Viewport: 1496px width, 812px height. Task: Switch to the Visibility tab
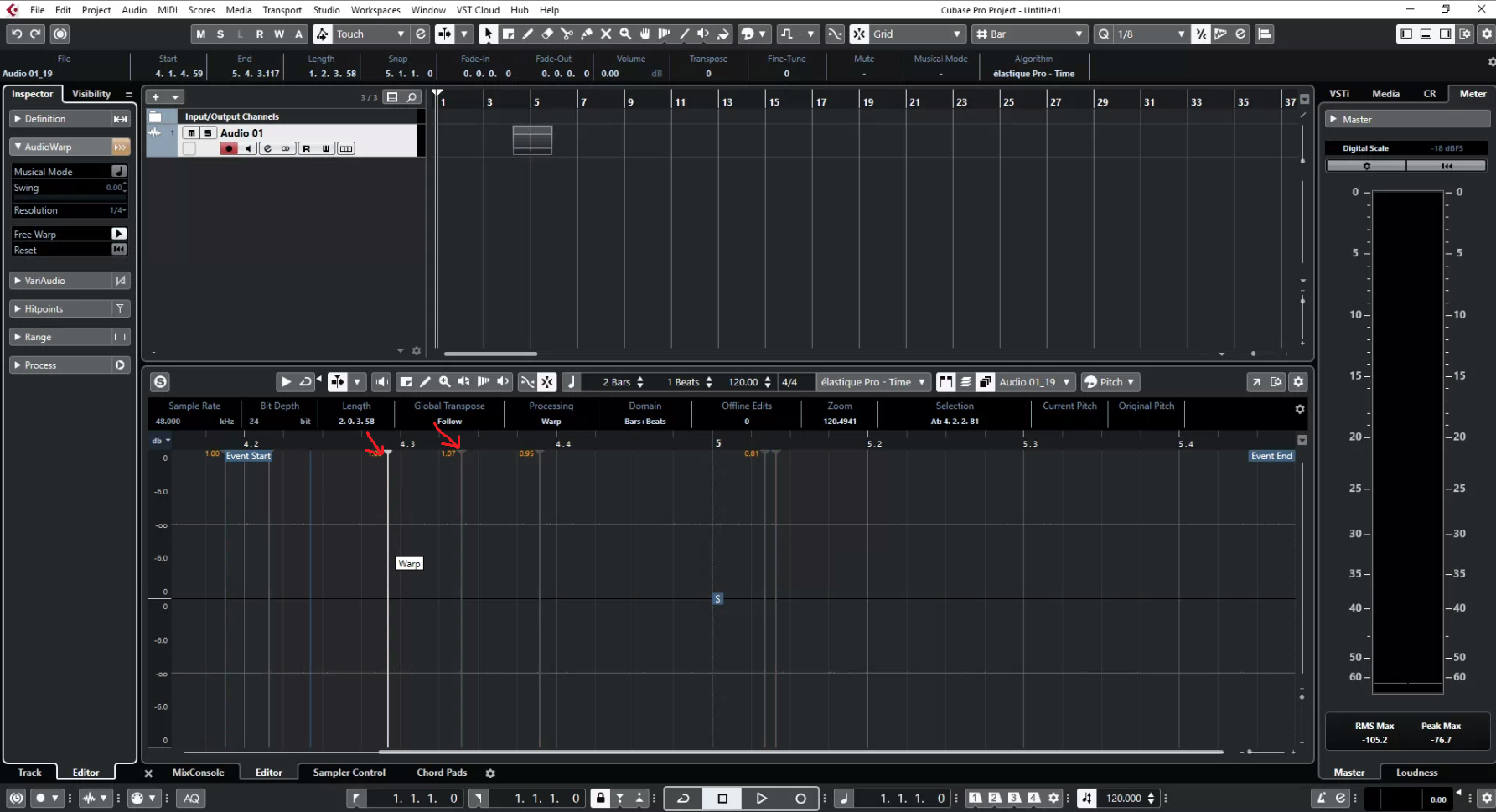[91, 94]
